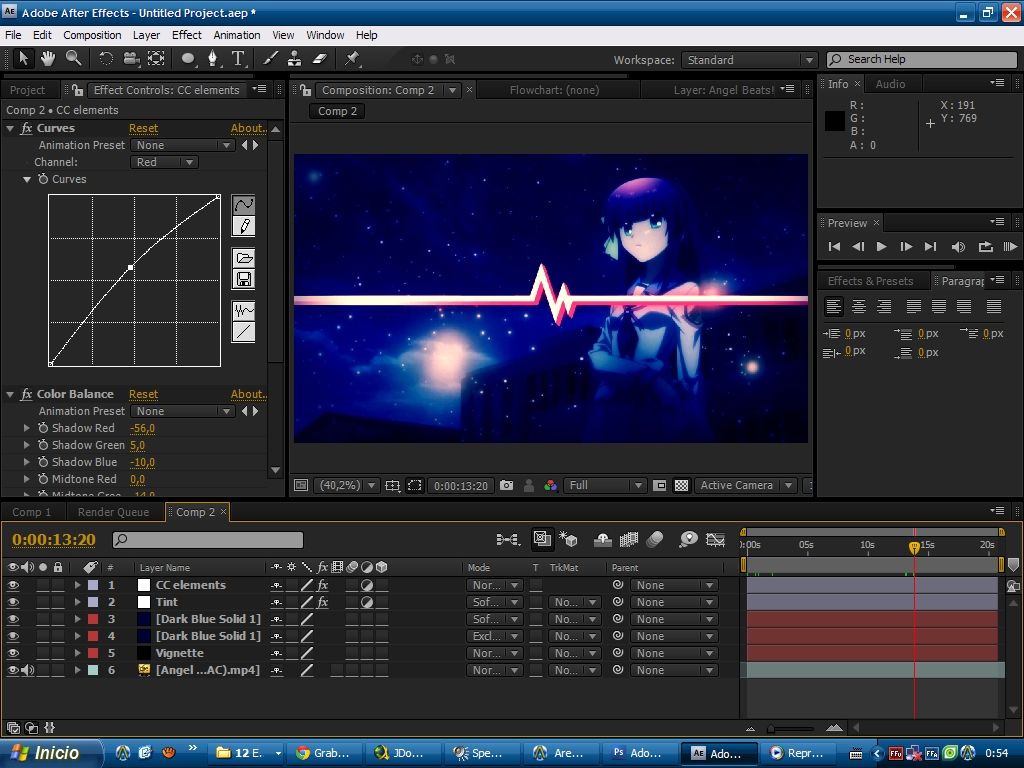
Task: Open the Workspace Standard dropdown
Action: pyautogui.click(x=749, y=60)
